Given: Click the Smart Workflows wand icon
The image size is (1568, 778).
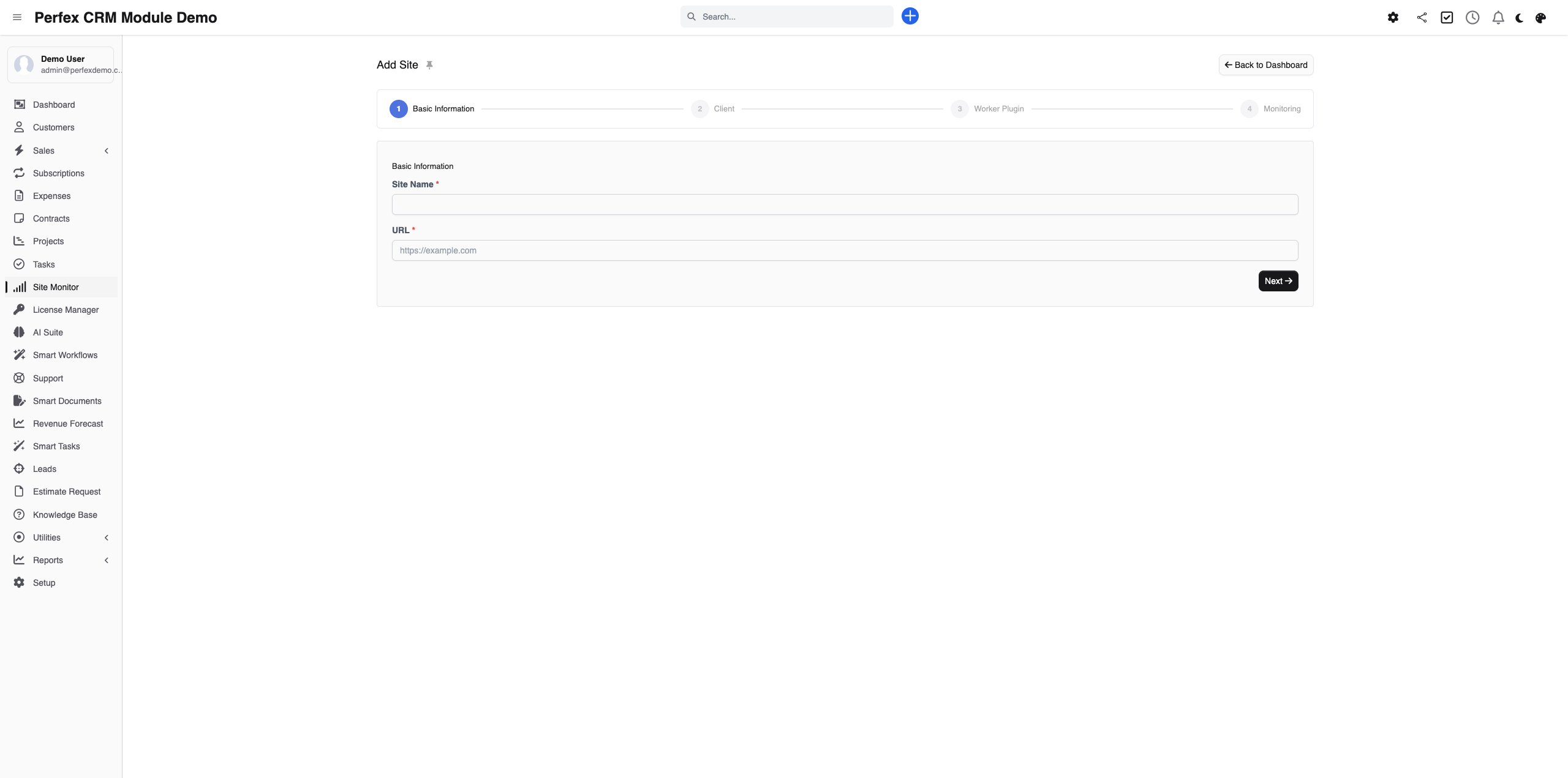Looking at the screenshot, I should click(x=20, y=355).
